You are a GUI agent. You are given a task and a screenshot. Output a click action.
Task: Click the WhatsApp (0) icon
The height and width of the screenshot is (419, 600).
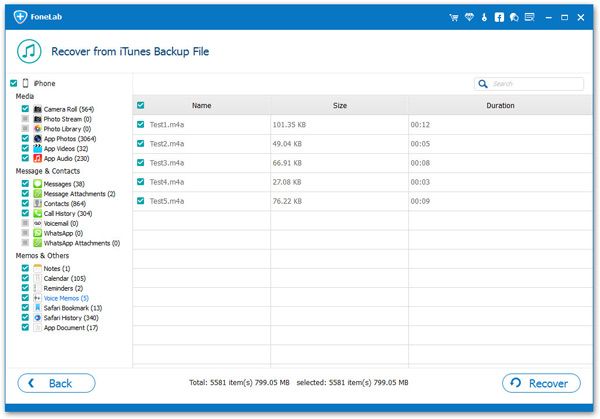point(38,233)
